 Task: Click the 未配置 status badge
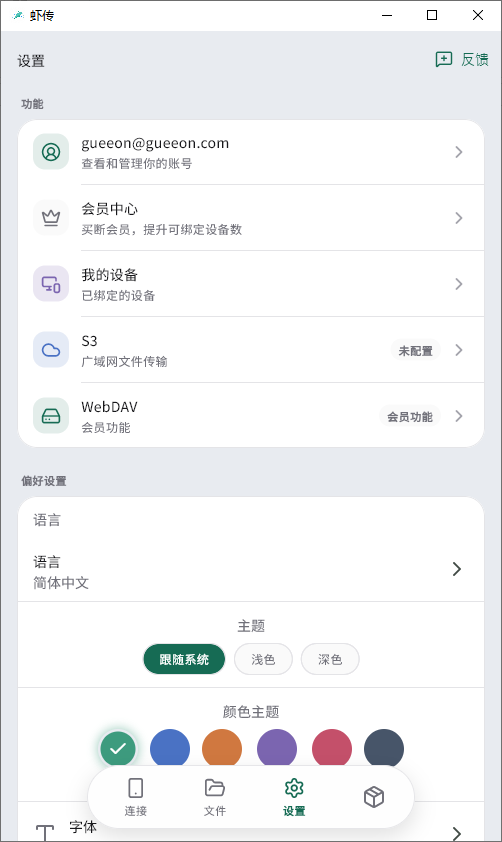pos(416,351)
